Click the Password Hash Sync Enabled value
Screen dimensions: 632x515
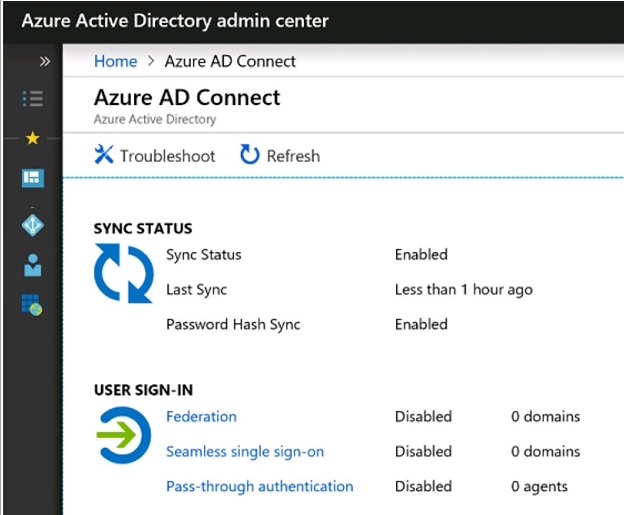(x=421, y=324)
